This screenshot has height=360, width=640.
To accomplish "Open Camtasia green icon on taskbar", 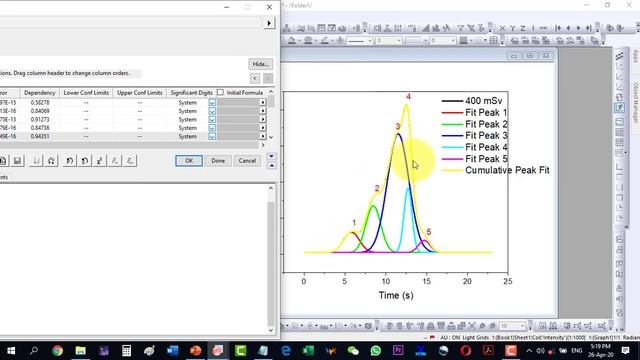I will point(240,351).
